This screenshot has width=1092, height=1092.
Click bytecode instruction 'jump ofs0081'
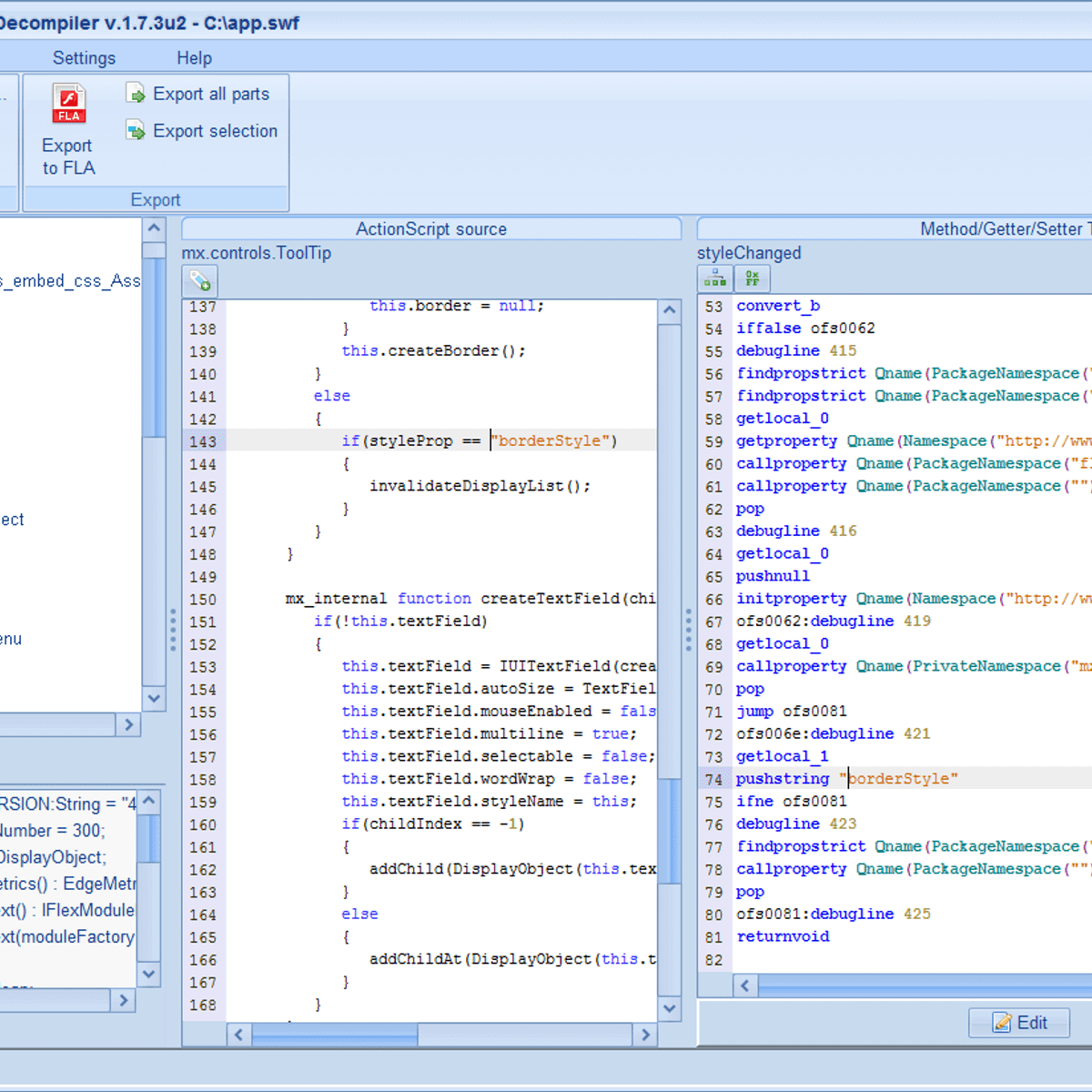(792, 711)
